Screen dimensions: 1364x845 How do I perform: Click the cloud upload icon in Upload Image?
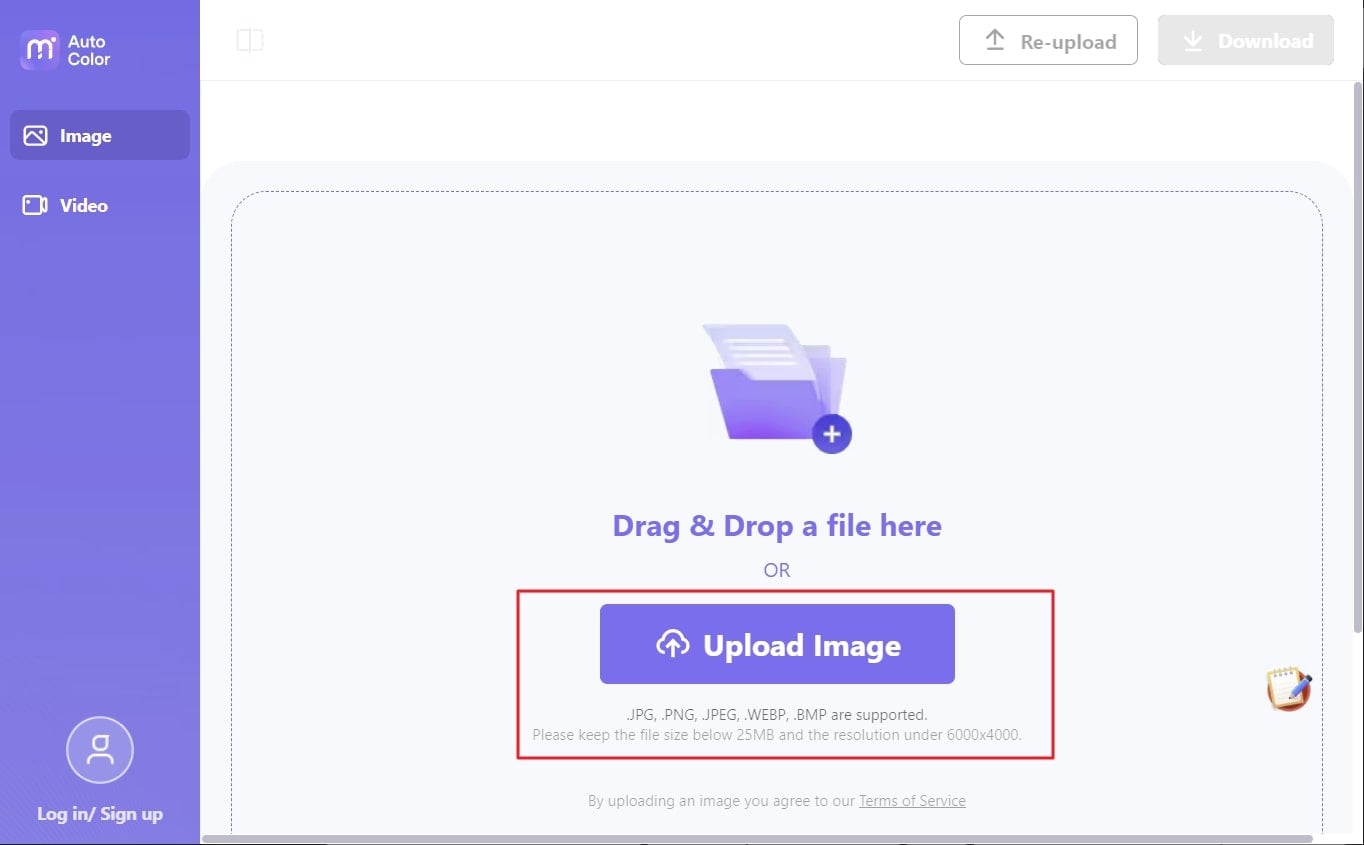[674, 644]
